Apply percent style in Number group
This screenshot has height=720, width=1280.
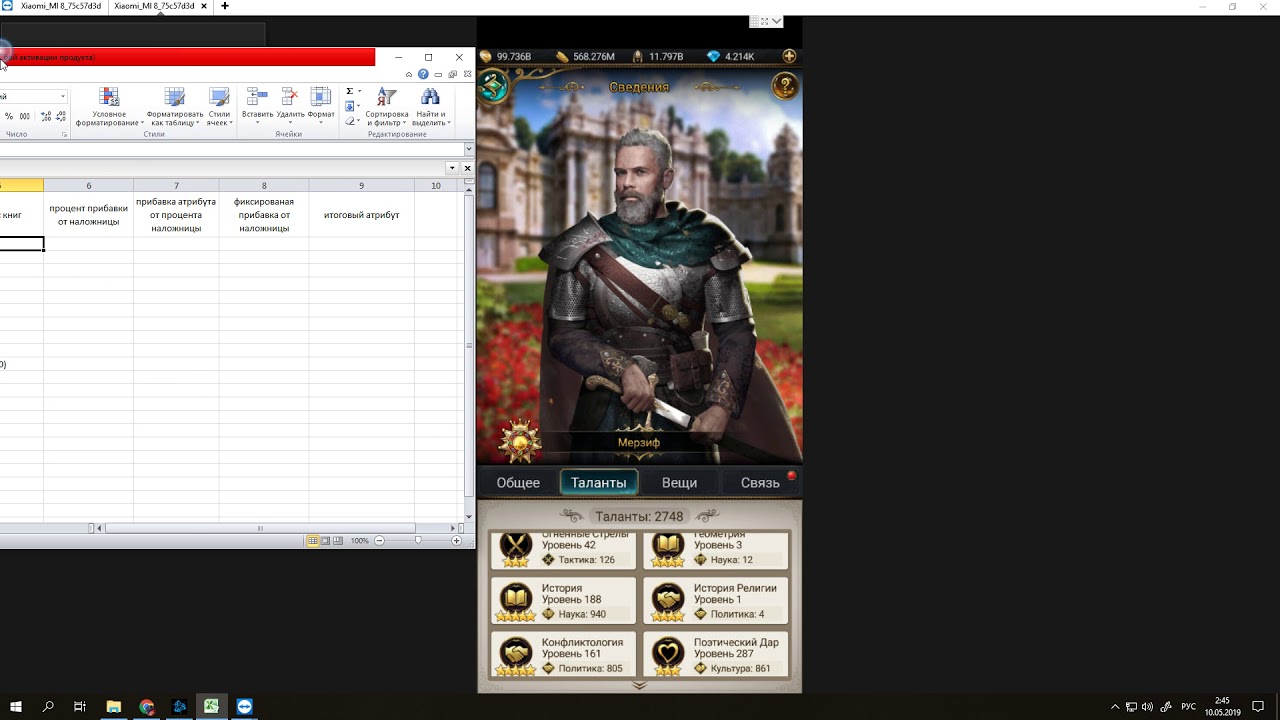9,117
